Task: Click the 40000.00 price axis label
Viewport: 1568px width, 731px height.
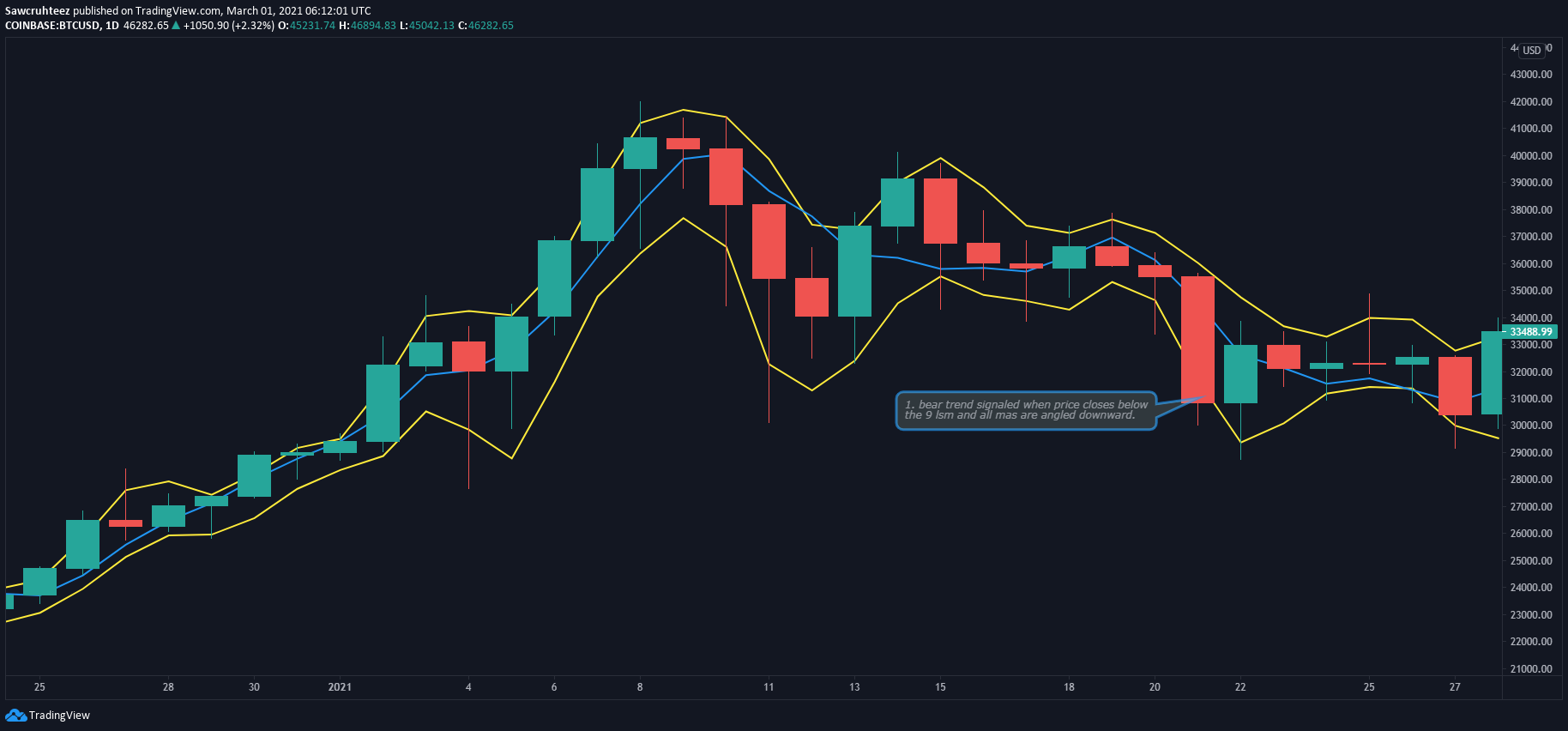Action: click(1531, 156)
